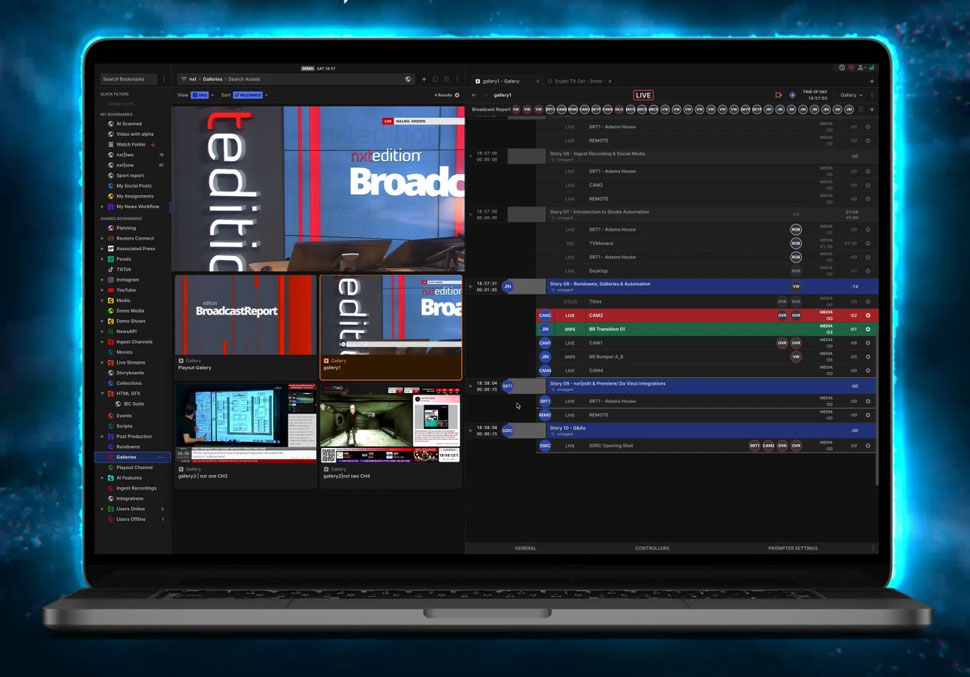Screen dimensions: 970x677
Task: Select Story 09 nxt|edit & Premiere row
Action: coord(711,386)
